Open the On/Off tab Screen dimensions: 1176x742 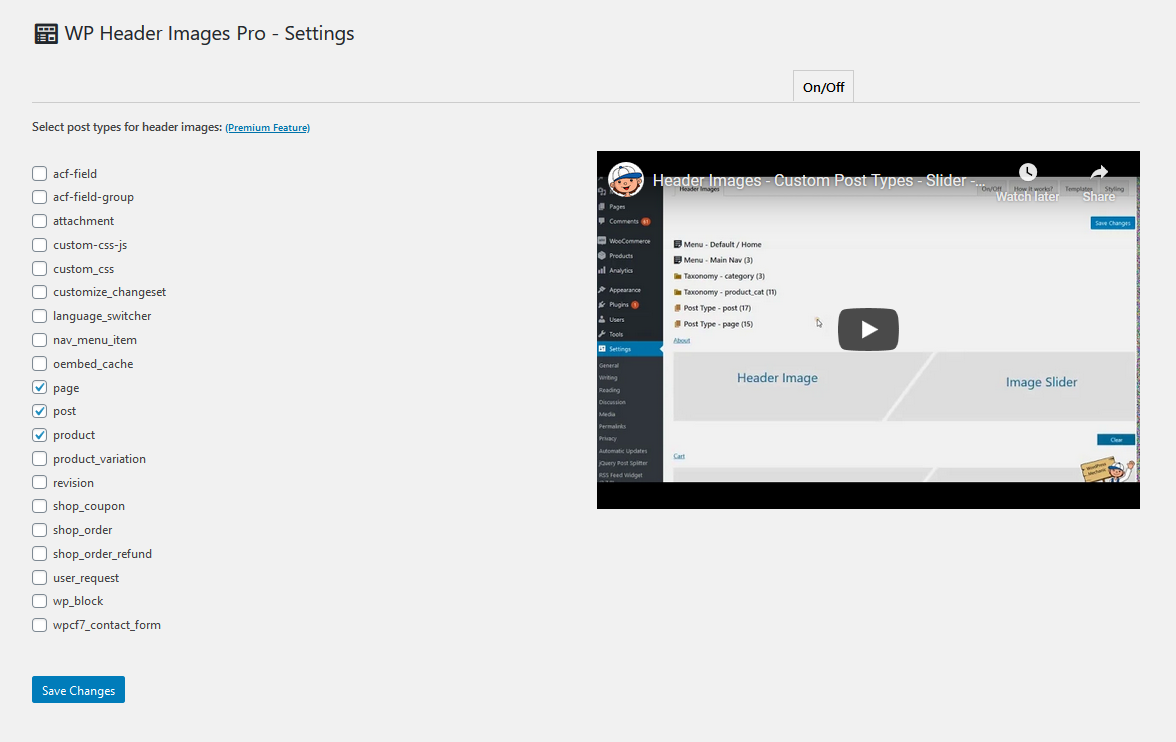824,87
